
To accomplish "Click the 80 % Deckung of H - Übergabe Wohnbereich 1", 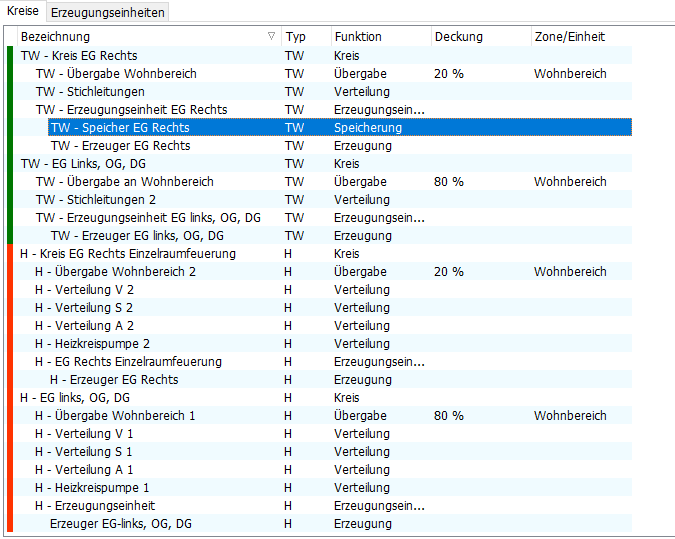I will coord(449,416).
